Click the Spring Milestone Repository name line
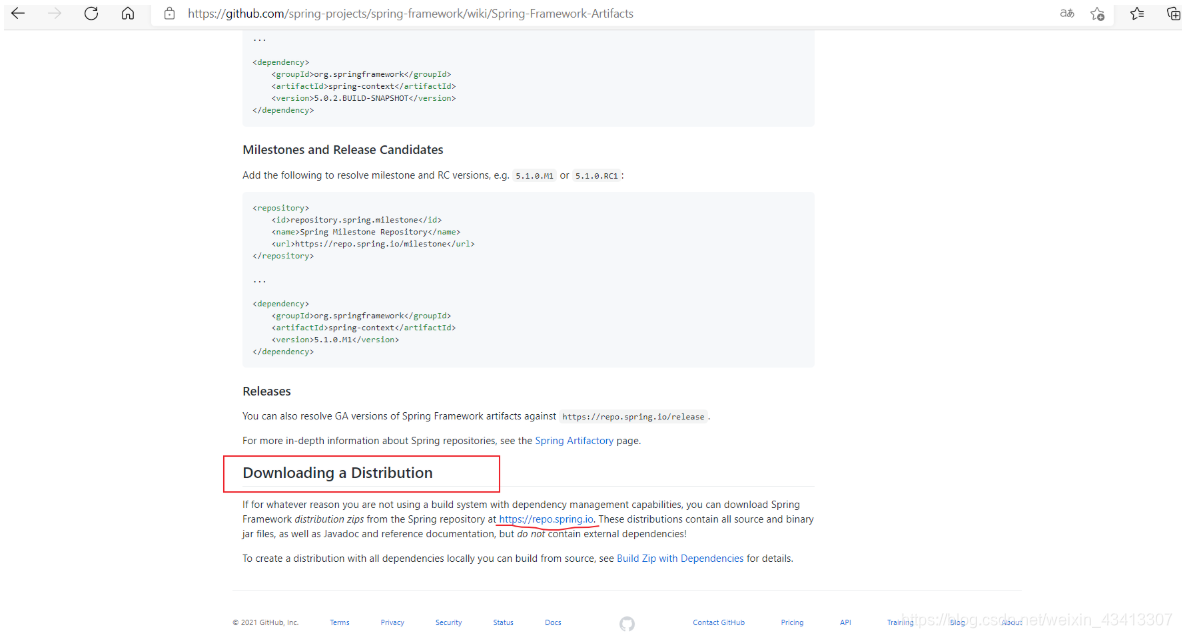The width and height of the screenshot is (1182, 638). (x=366, y=232)
